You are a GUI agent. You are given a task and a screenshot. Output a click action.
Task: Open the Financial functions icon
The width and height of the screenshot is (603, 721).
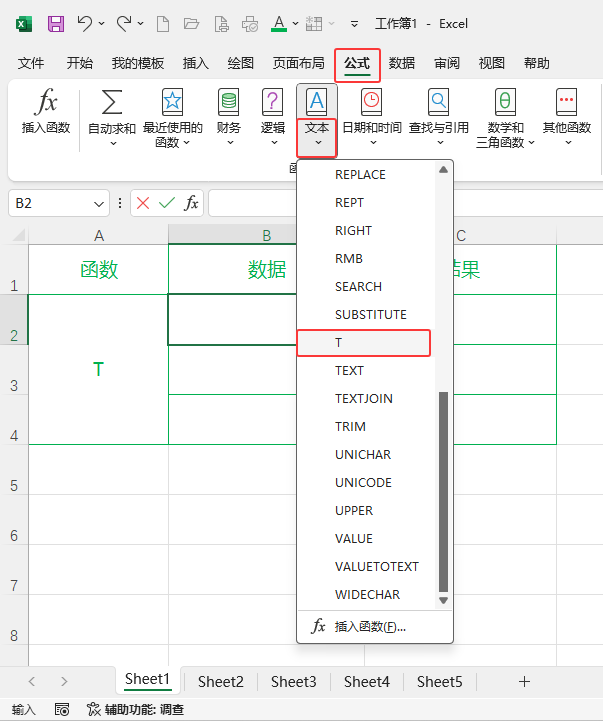[229, 102]
